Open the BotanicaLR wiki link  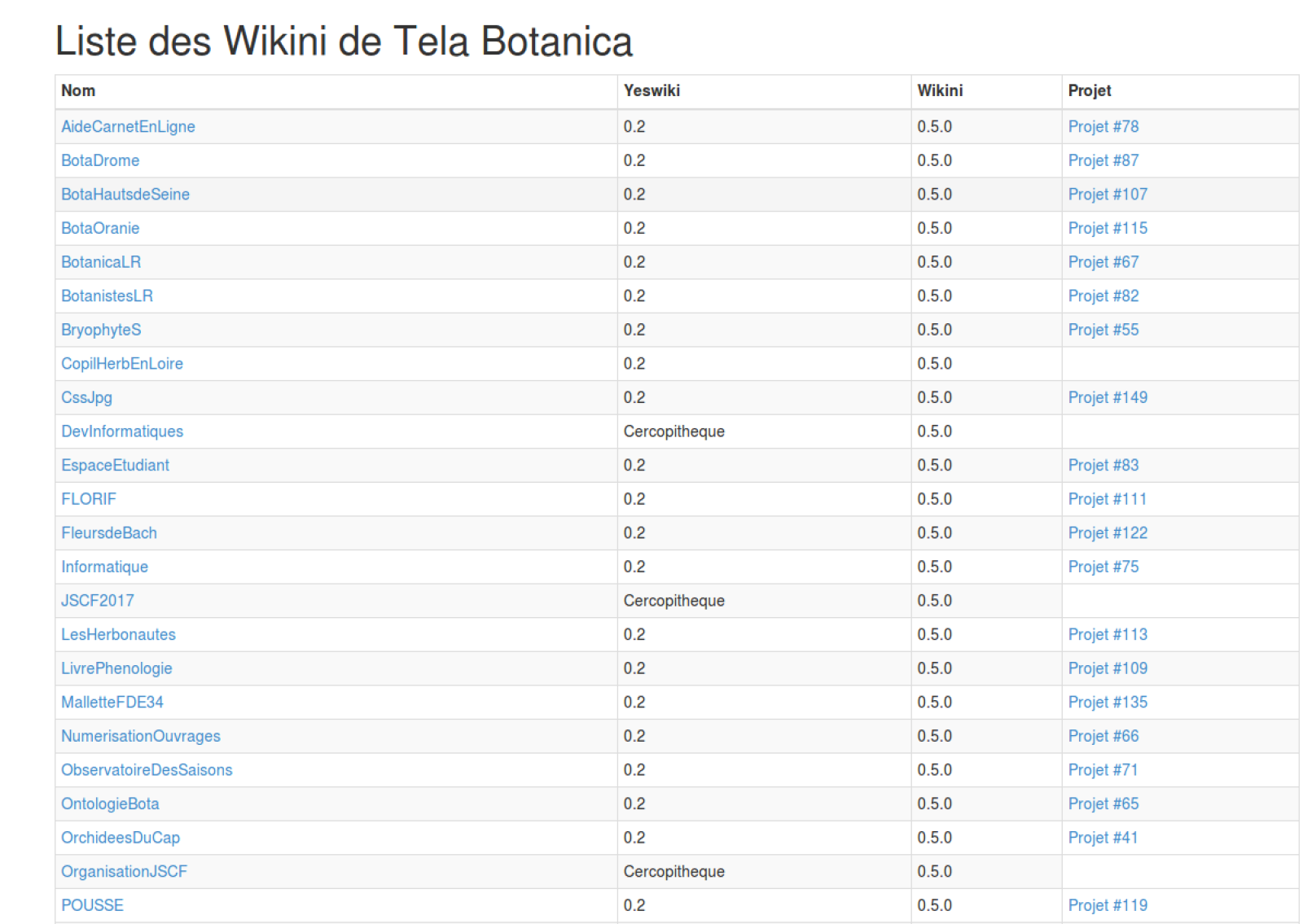[101, 262]
